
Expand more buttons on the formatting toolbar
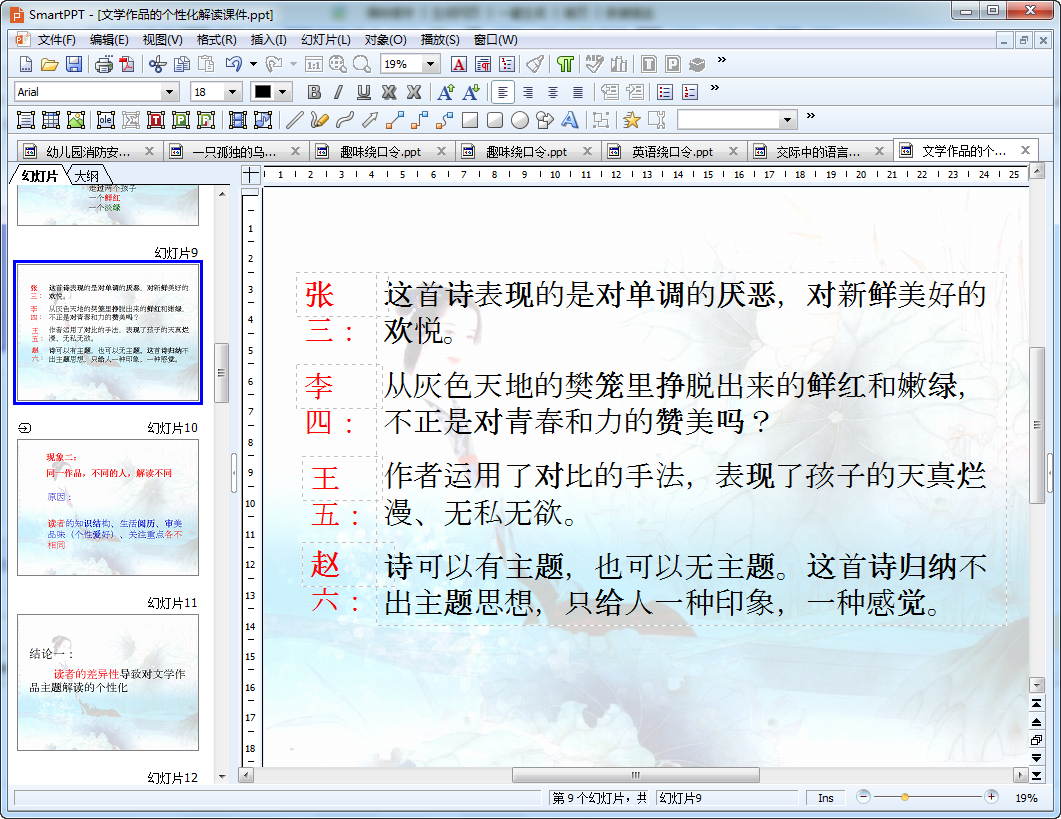tap(715, 88)
